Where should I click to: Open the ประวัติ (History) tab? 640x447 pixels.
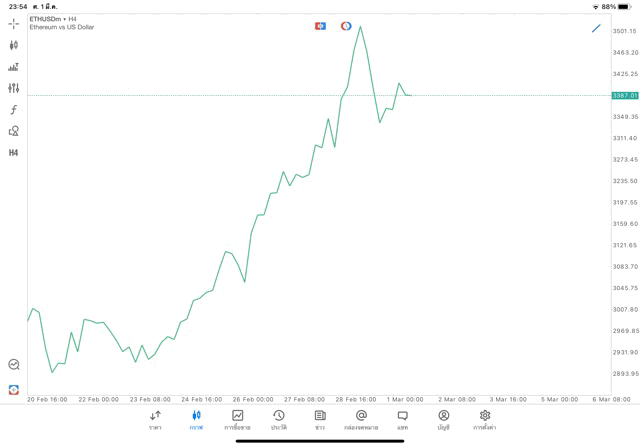click(279, 420)
